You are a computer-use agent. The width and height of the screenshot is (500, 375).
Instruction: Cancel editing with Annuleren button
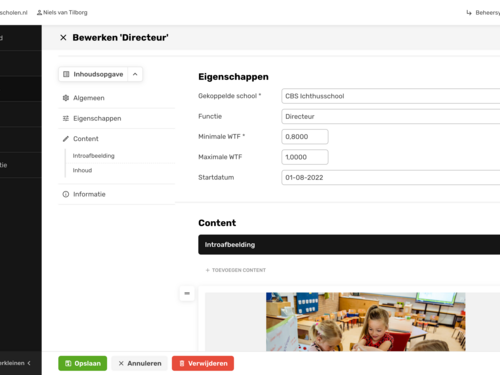pos(140,363)
